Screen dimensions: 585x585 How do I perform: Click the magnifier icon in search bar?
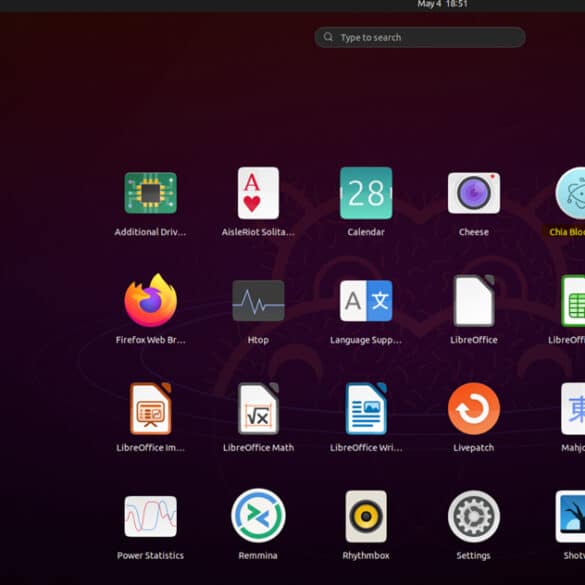click(x=328, y=37)
